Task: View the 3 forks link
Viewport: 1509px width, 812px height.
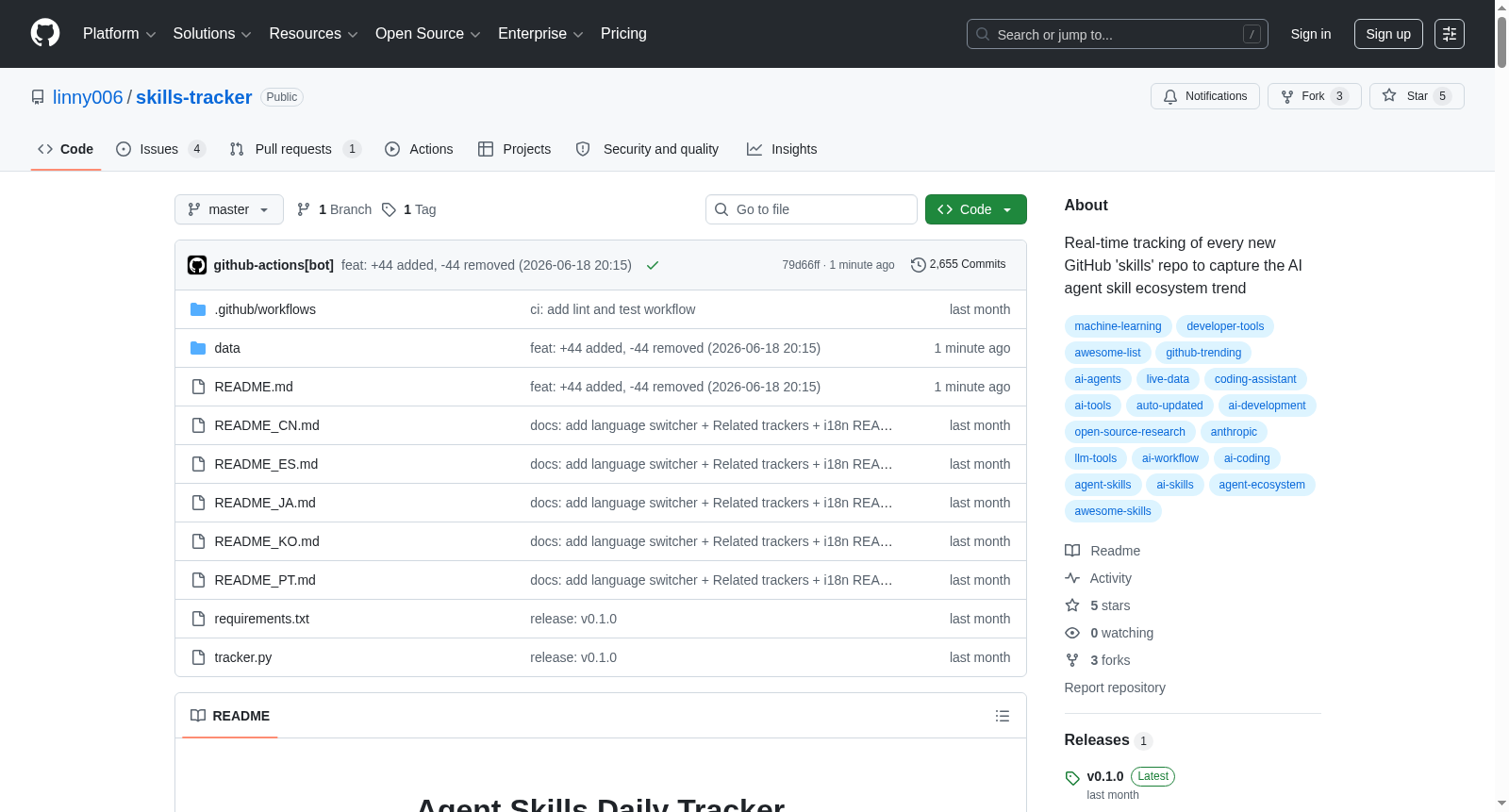Action: (x=1098, y=660)
